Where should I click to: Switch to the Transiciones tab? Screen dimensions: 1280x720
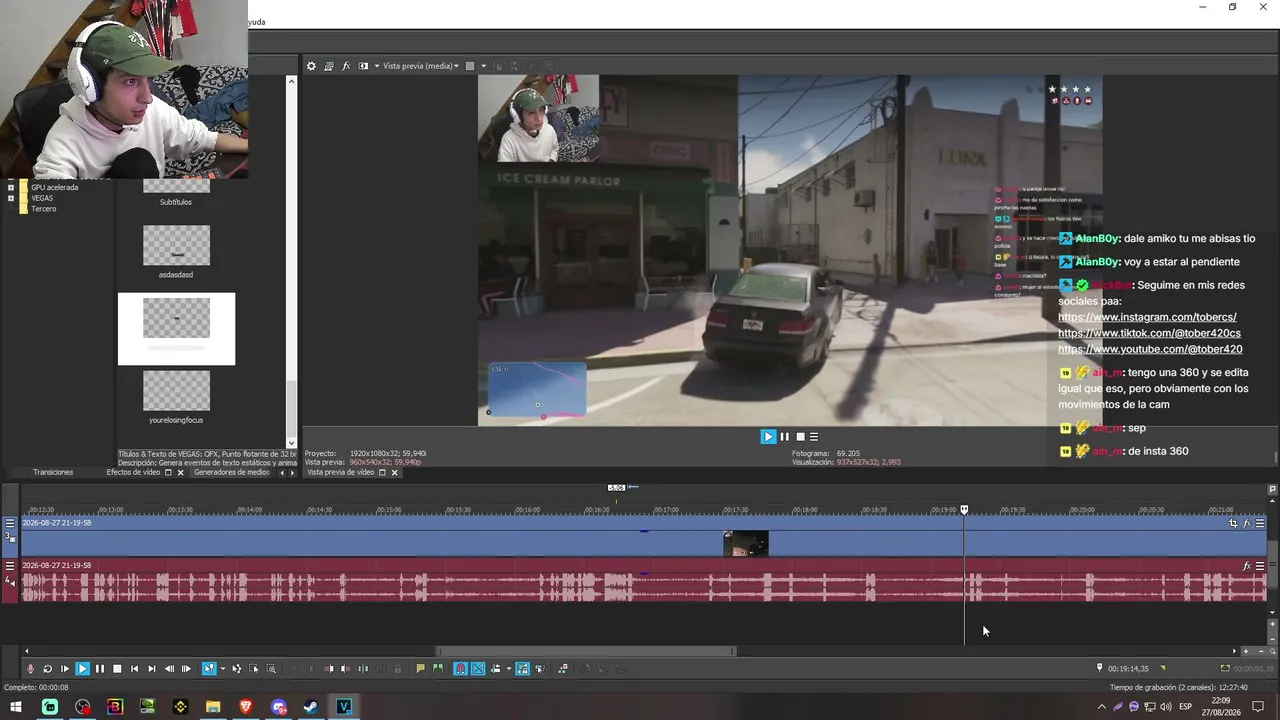53,472
